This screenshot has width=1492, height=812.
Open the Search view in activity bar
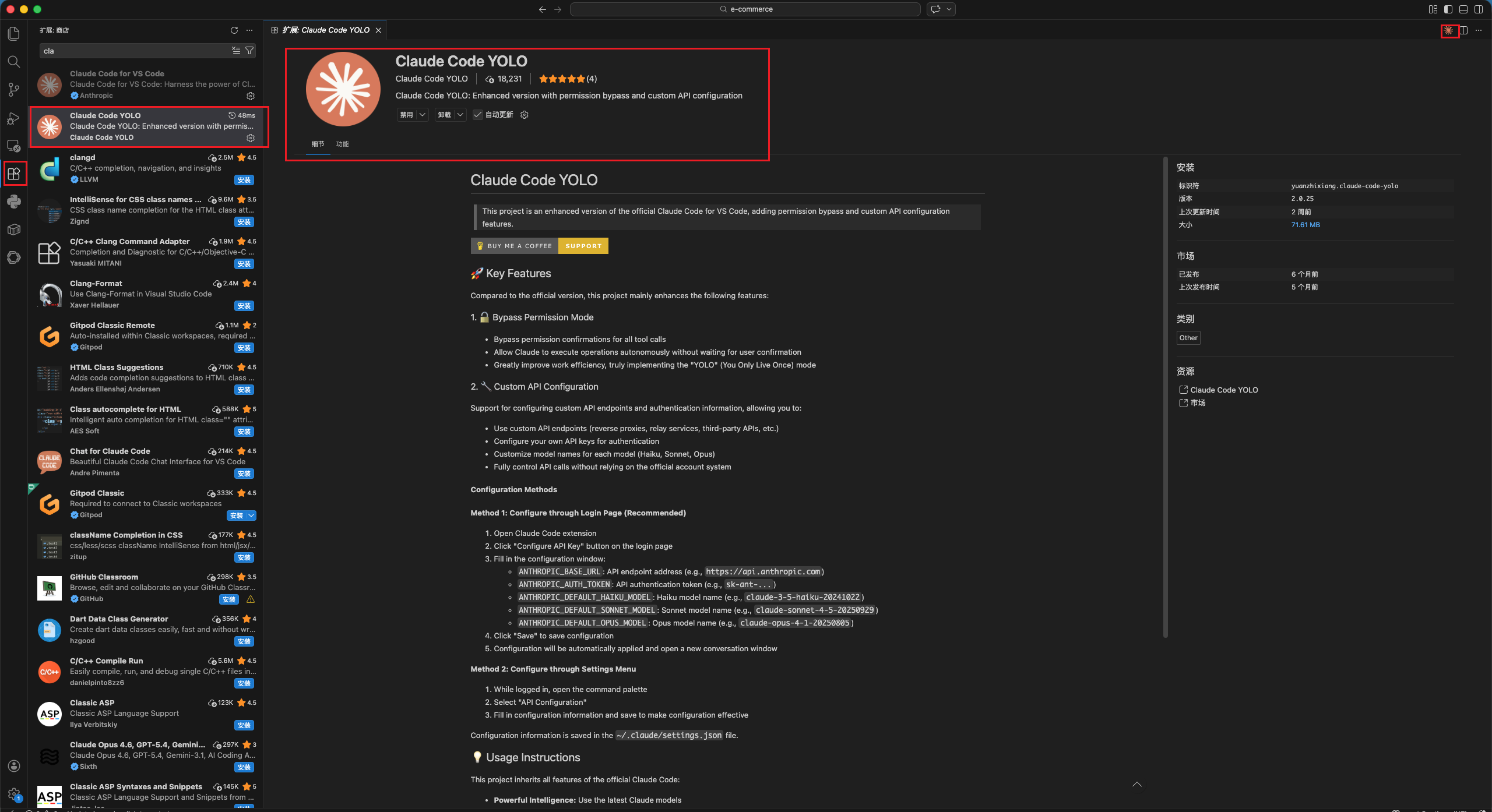(14, 62)
